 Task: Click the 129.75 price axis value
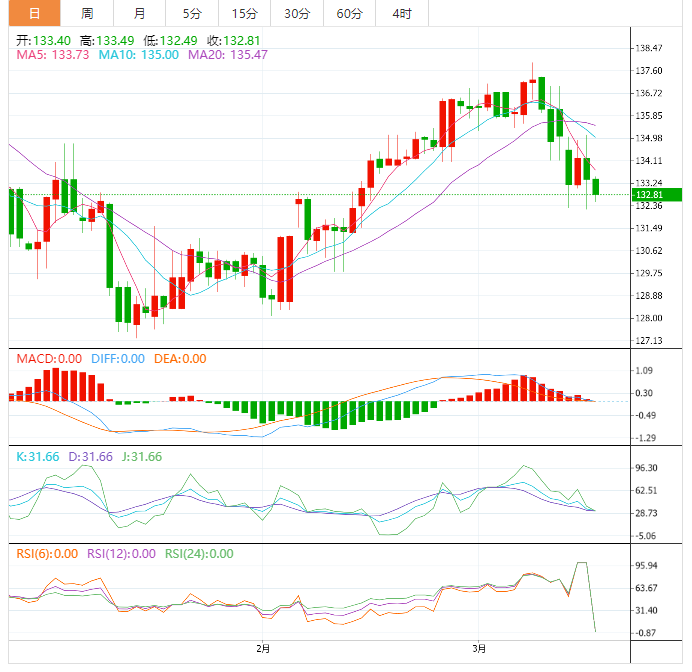tap(649, 273)
